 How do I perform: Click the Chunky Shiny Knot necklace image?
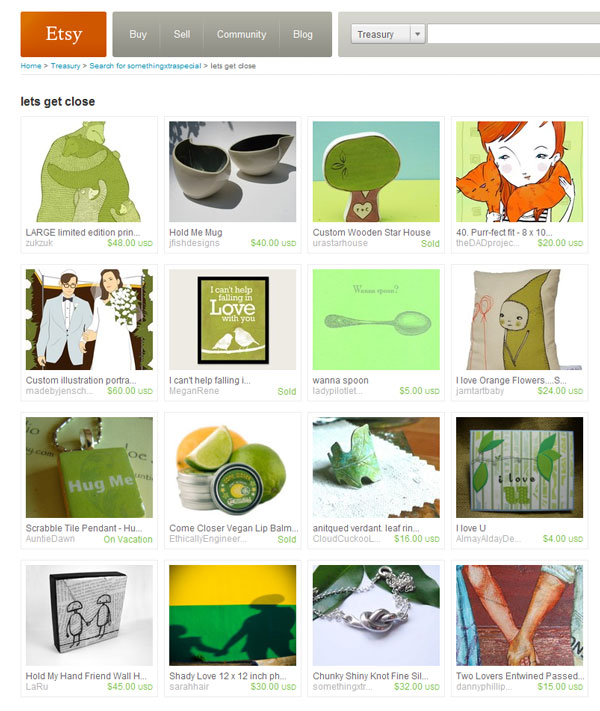[x=376, y=615]
